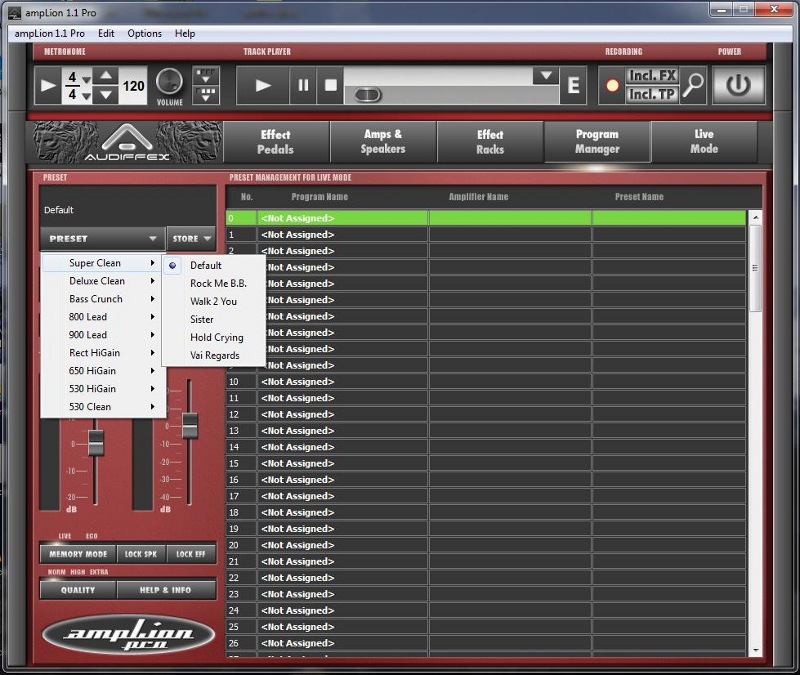Click the E eject button

click(x=573, y=85)
